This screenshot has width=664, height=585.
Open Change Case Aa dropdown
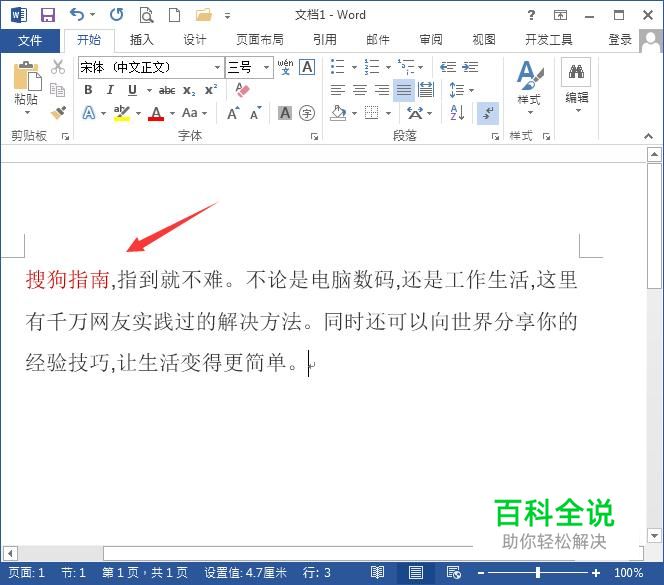(x=194, y=113)
